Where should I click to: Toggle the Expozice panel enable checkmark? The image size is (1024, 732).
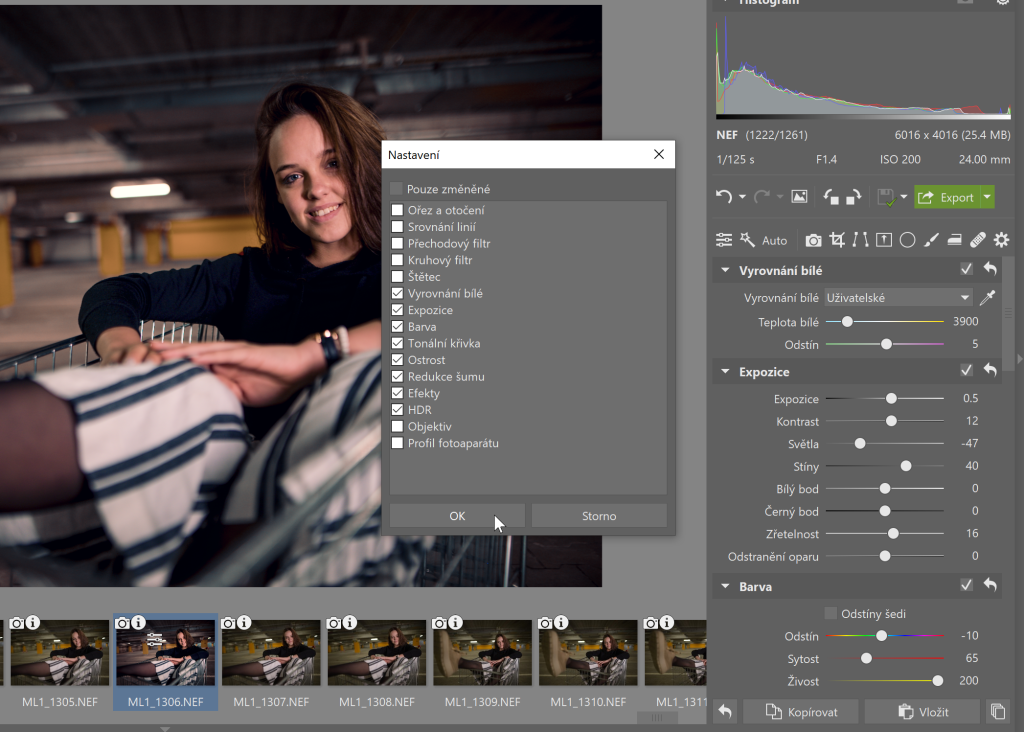[967, 370]
